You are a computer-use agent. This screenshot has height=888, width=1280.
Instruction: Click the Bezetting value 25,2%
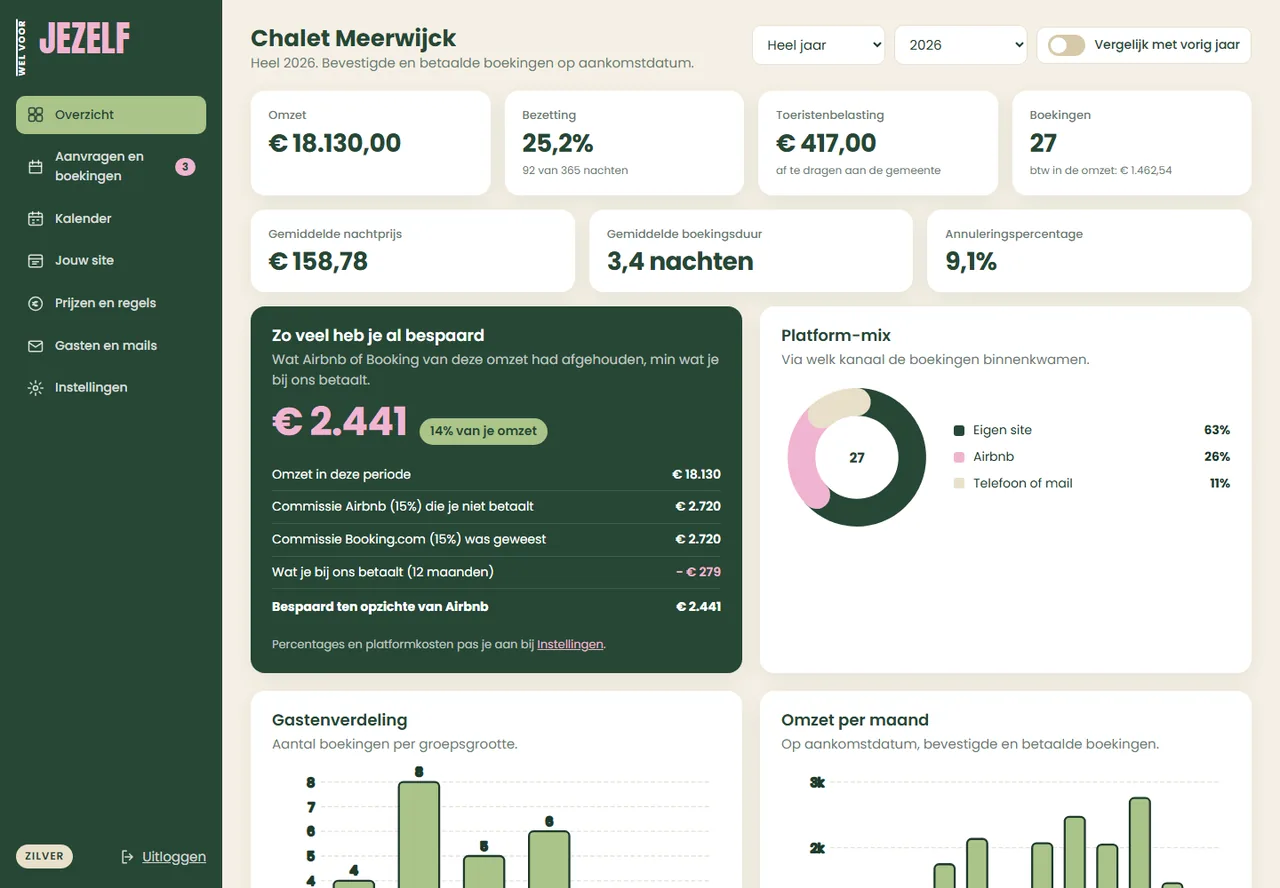(558, 143)
